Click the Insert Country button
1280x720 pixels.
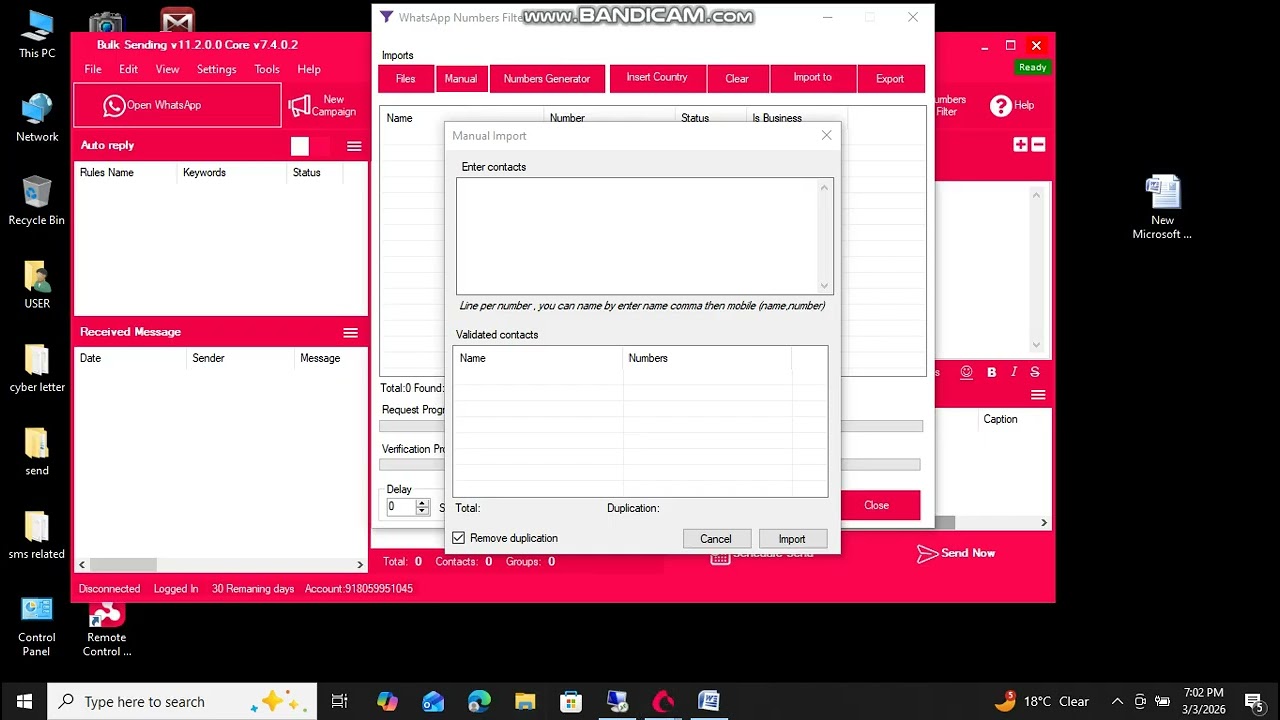click(x=657, y=78)
